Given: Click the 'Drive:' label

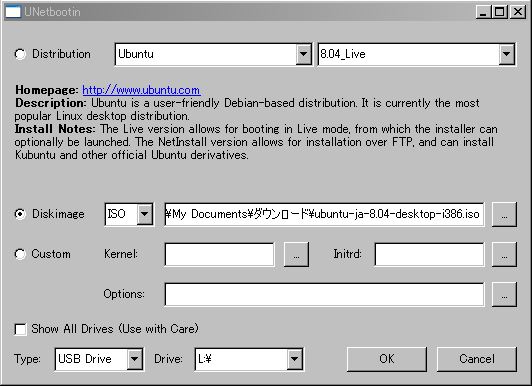Looking at the screenshot, I should tap(168, 359).
